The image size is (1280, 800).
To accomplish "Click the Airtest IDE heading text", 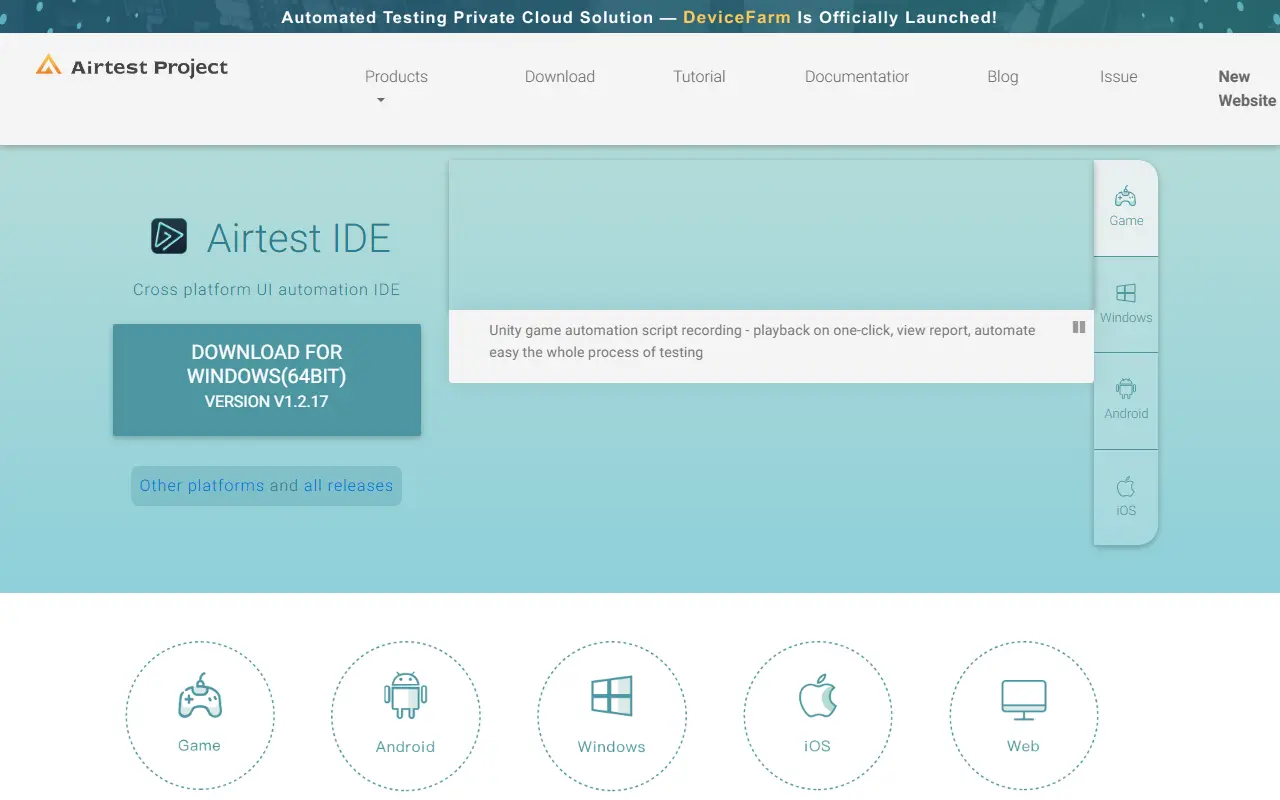I will pos(299,238).
